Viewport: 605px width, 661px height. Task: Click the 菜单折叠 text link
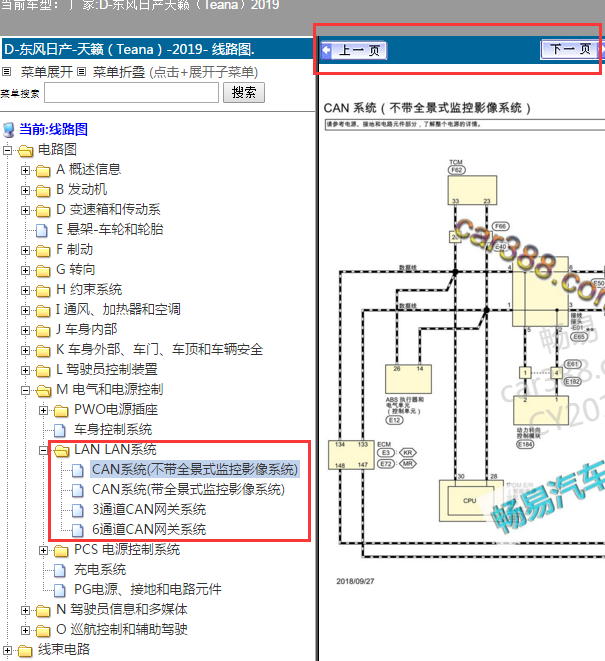(119, 72)
